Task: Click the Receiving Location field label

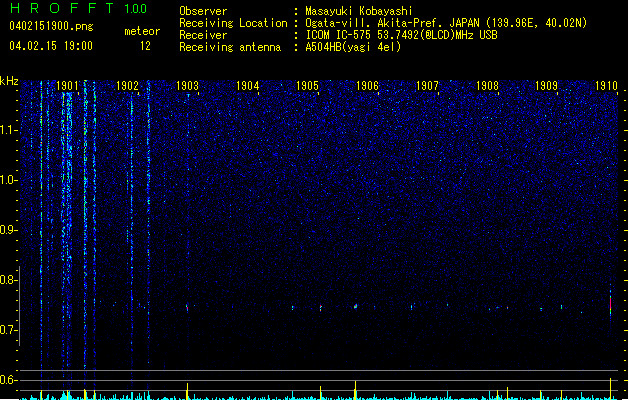Action: (x=233, y=23)
